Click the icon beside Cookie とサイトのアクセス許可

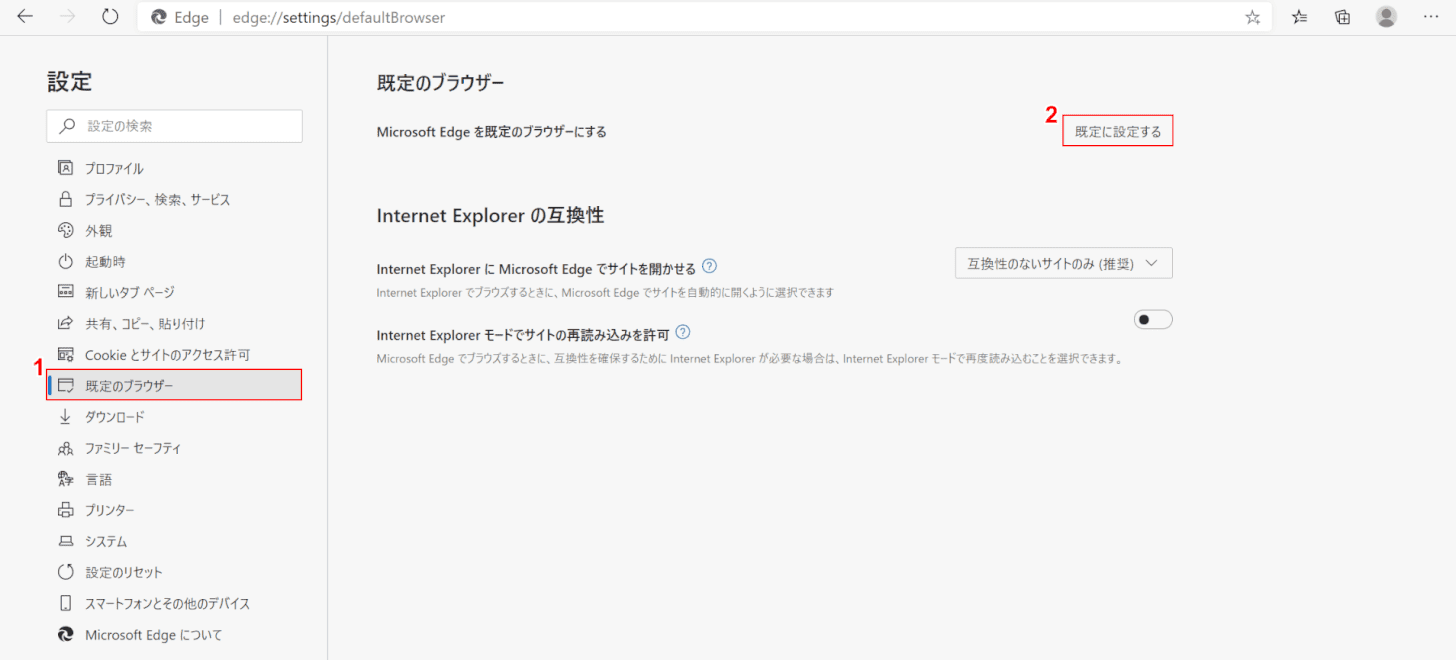click(66, 354)
